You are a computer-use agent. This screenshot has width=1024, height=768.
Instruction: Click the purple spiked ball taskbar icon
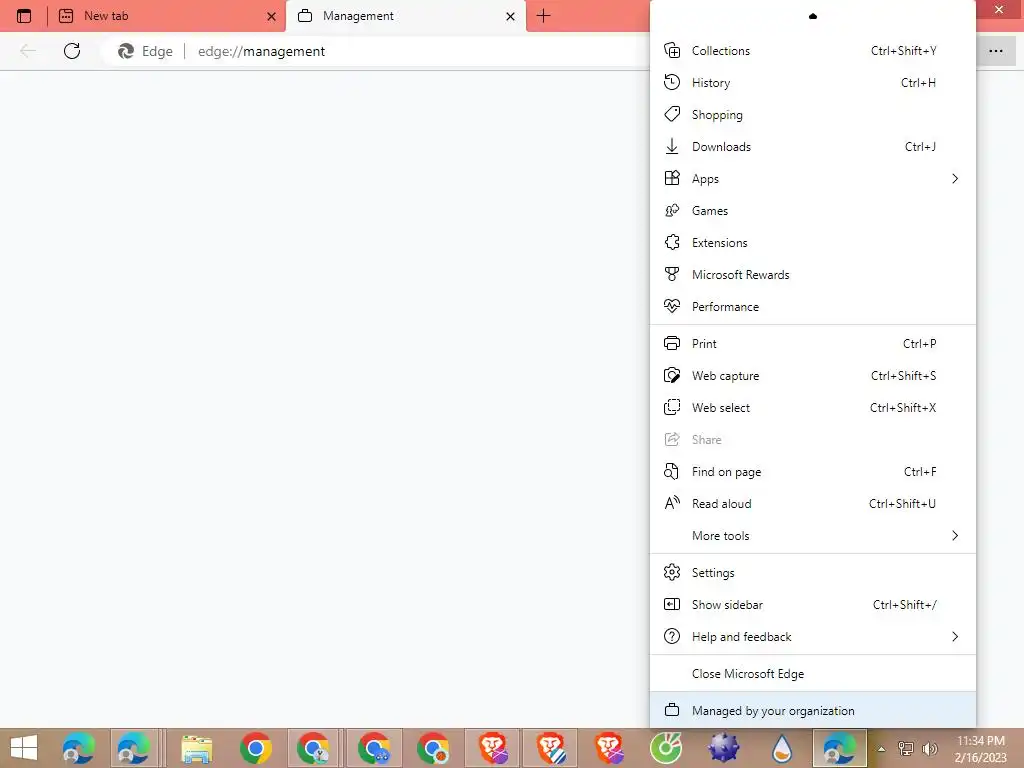[724, 748]
